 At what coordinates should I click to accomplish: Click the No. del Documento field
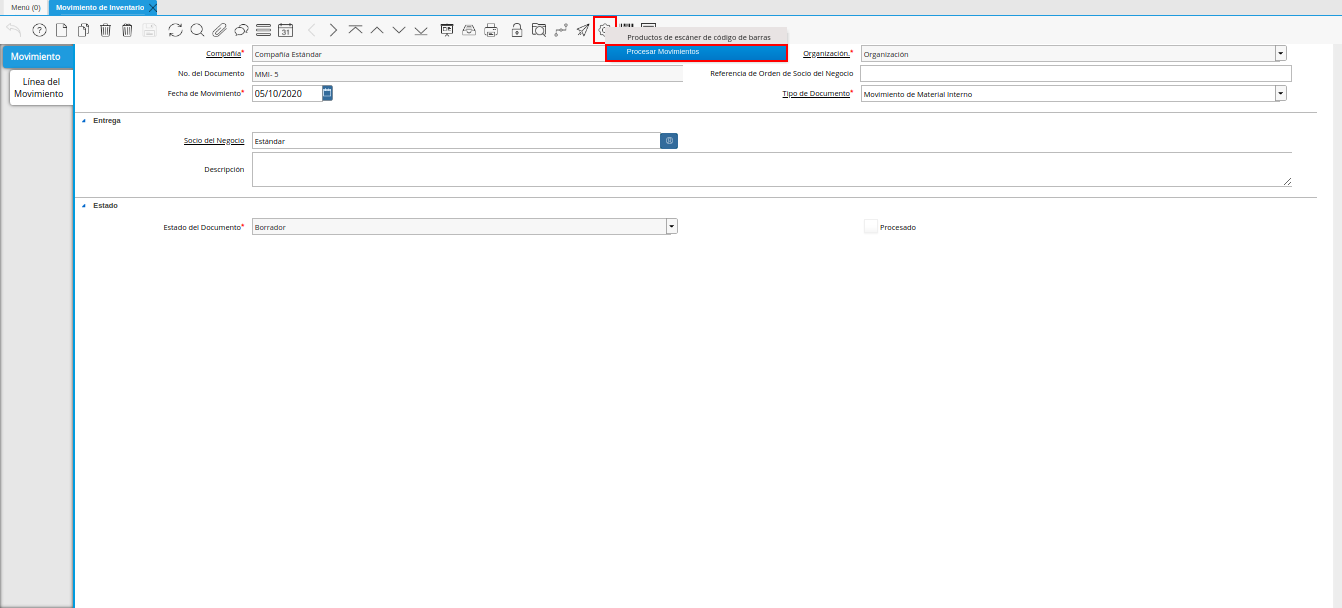point(467,73)
